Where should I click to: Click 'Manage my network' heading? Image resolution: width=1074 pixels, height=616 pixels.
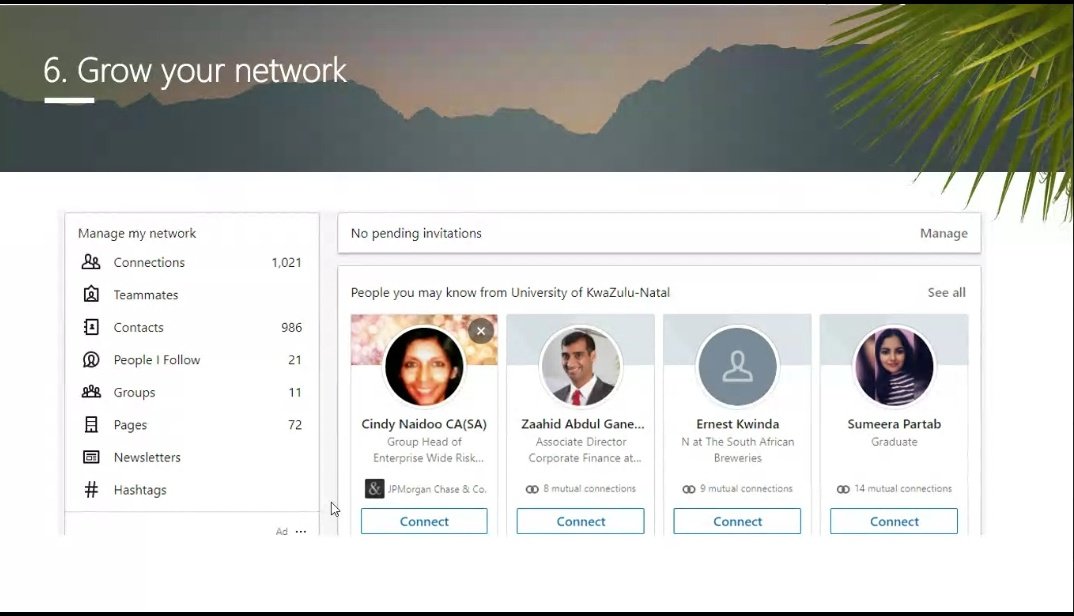tap(137, 233)
